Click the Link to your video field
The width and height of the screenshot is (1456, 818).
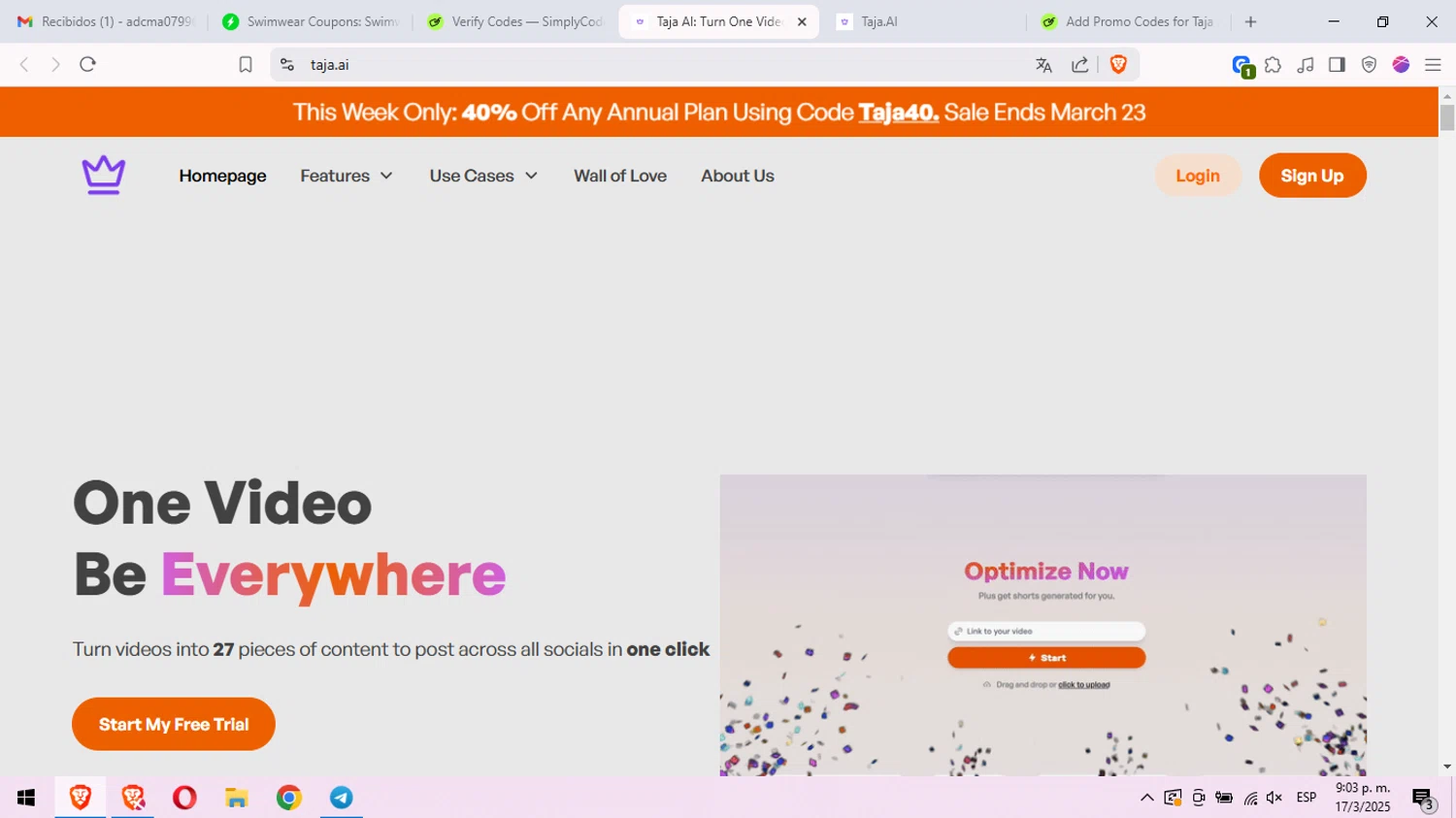pos(1046,631)
